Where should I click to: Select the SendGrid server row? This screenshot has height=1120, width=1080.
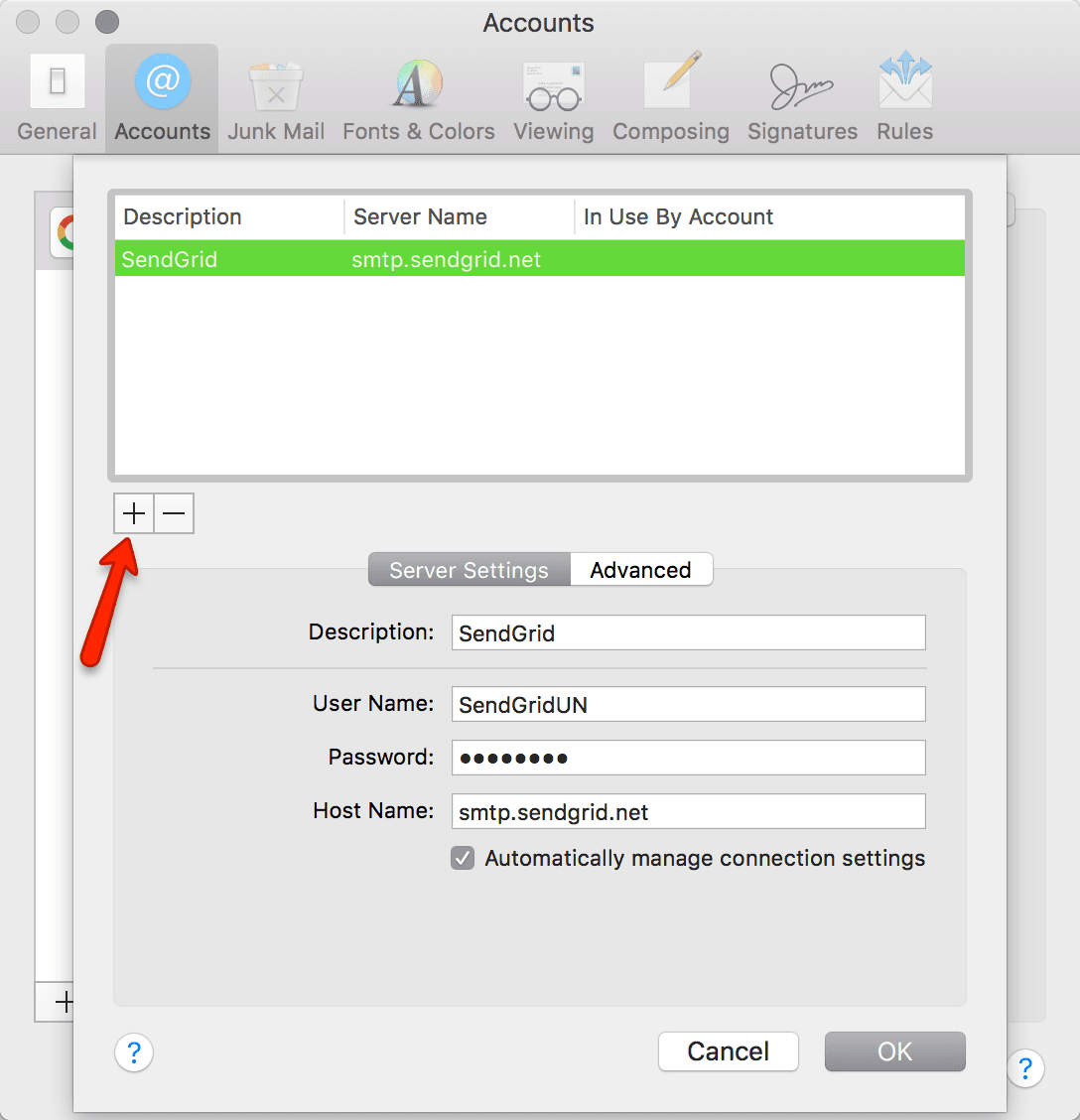point(397,259)
